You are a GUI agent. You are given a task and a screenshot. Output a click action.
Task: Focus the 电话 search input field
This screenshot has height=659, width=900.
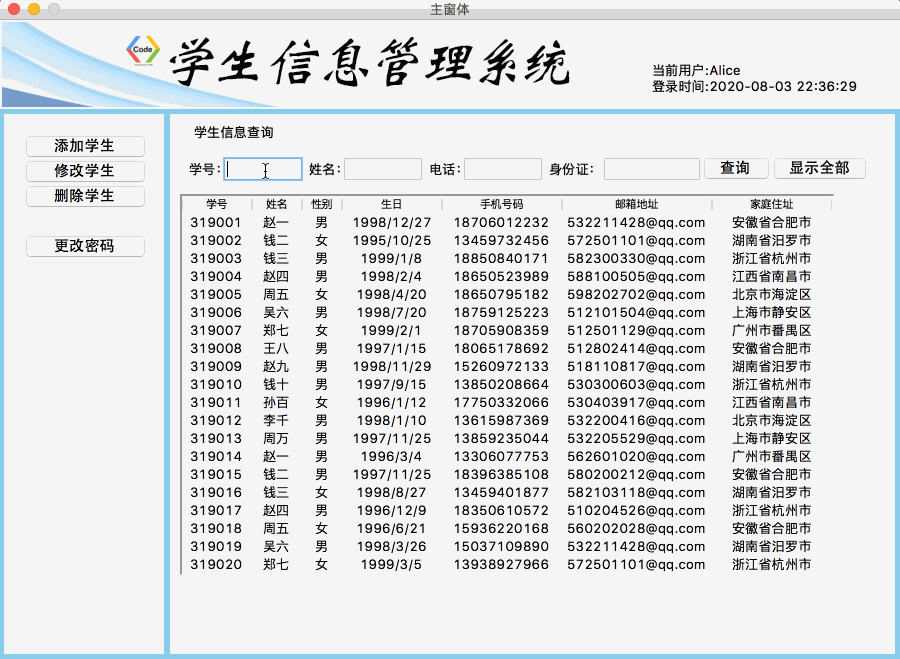[503, 169]
